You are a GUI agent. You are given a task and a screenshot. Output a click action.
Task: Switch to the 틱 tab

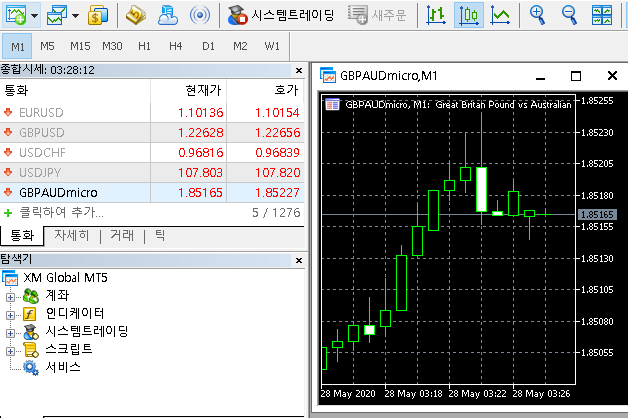point(160,235)
